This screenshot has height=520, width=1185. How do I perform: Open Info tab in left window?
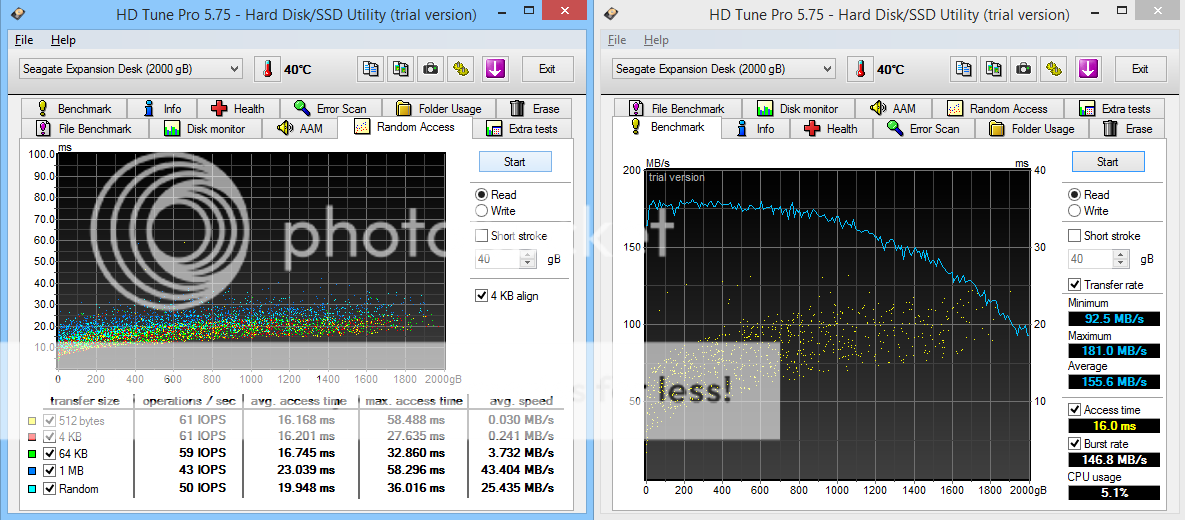click(x=164, y=109)
